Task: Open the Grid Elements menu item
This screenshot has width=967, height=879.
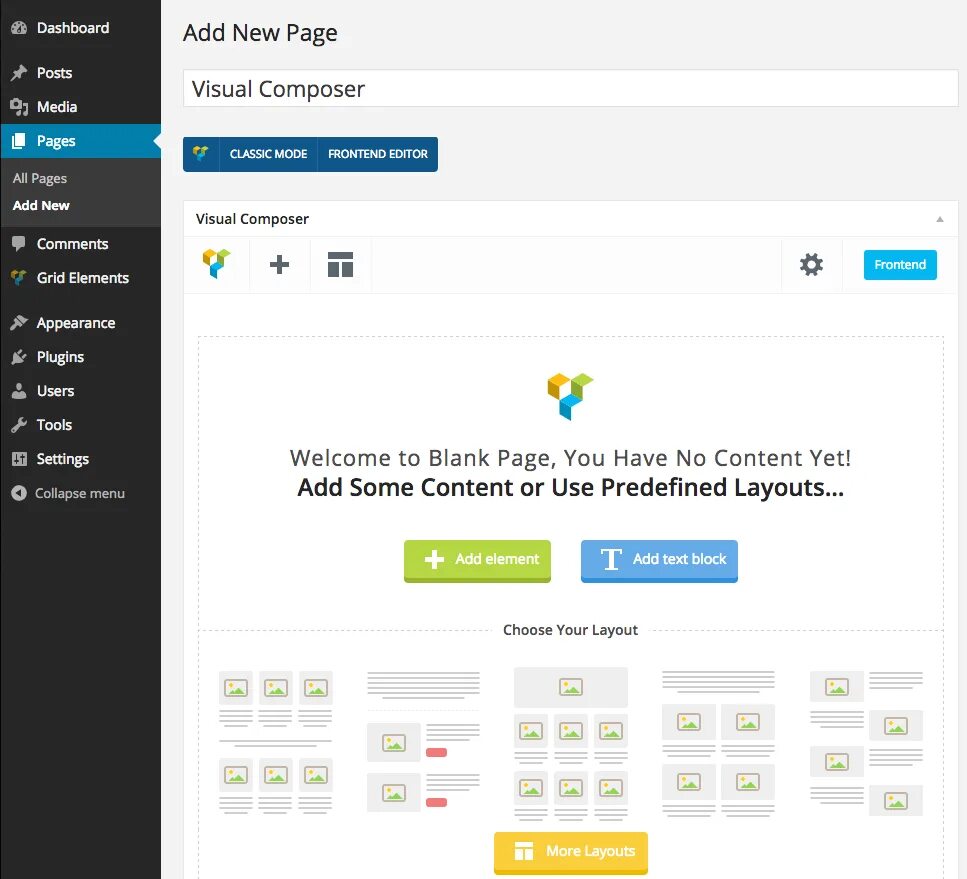Action: [x=83, y=278]
